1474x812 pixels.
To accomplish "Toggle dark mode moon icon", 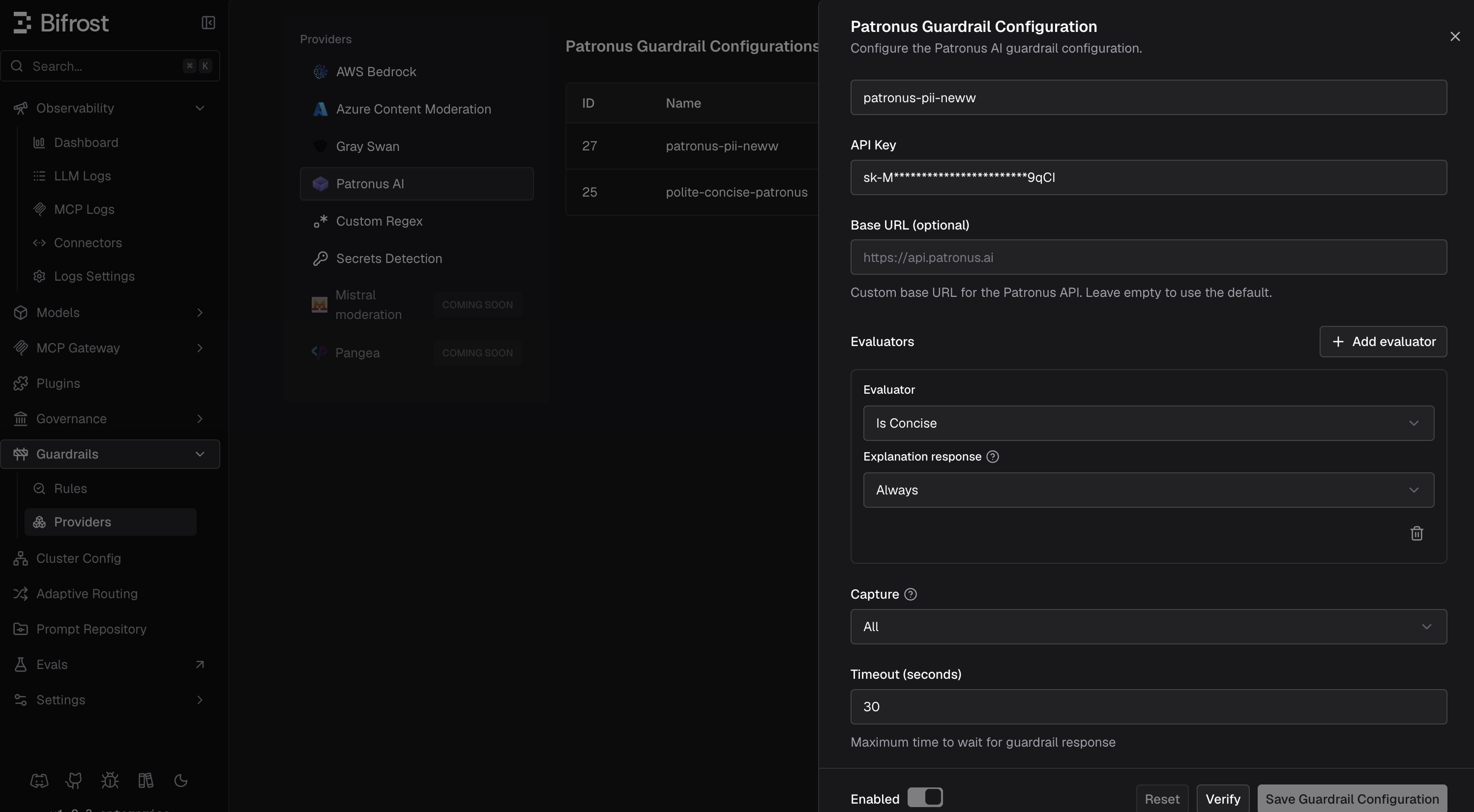I will pos(181,781).
